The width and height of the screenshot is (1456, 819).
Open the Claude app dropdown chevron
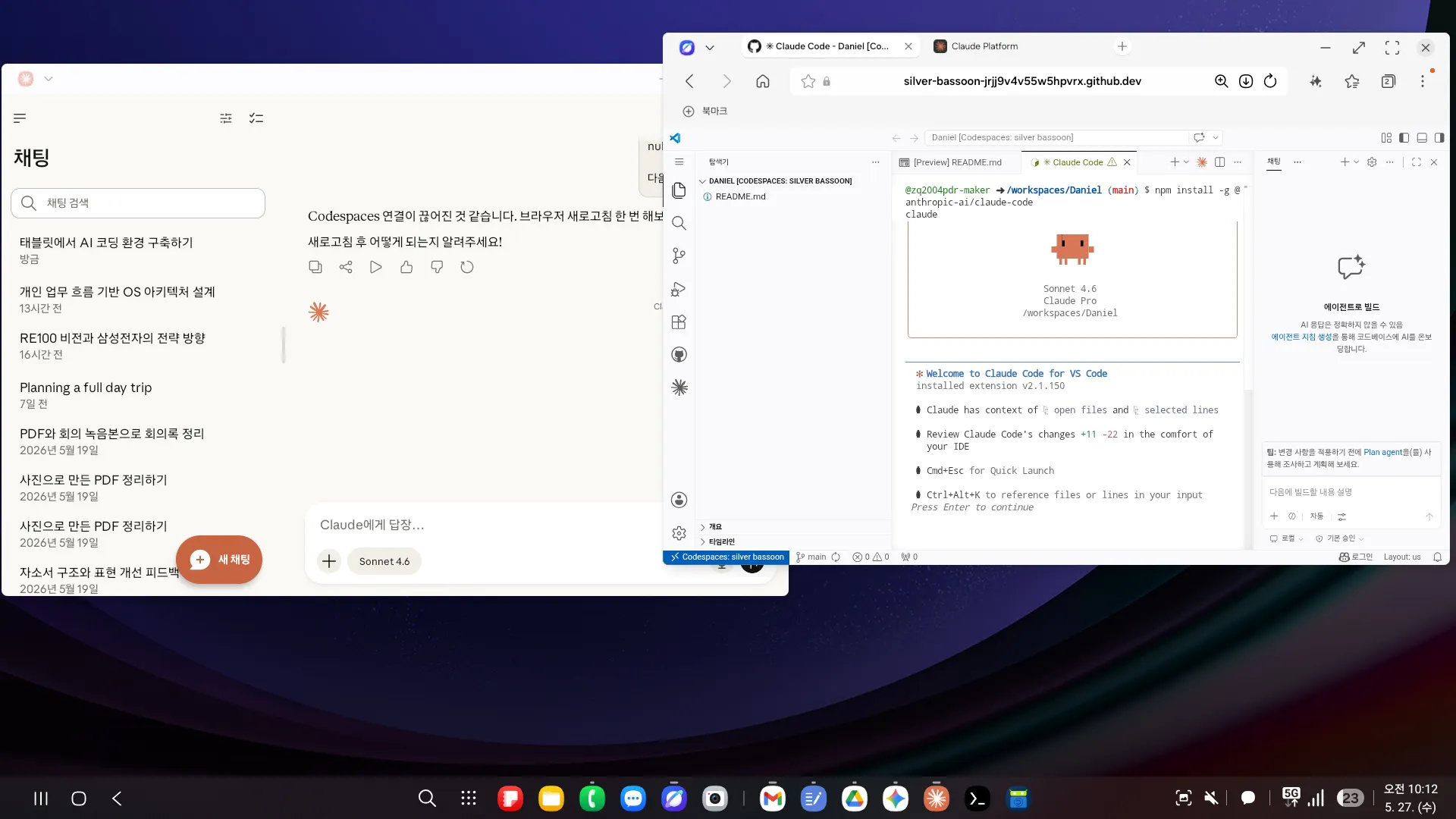(x=49, y=79)
